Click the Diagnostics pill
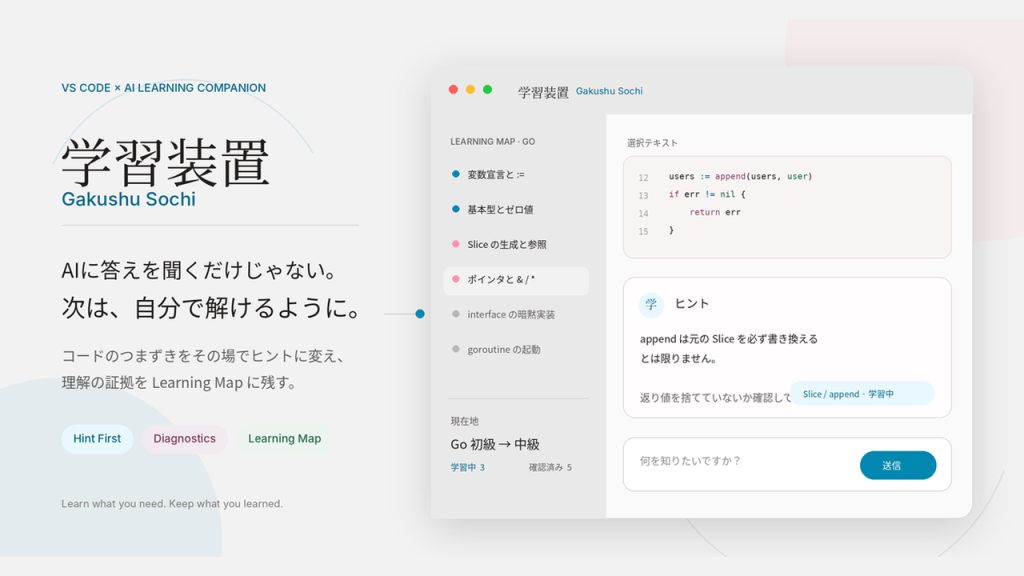Screen dimensions: 1024x576 [x=184, y=439]
